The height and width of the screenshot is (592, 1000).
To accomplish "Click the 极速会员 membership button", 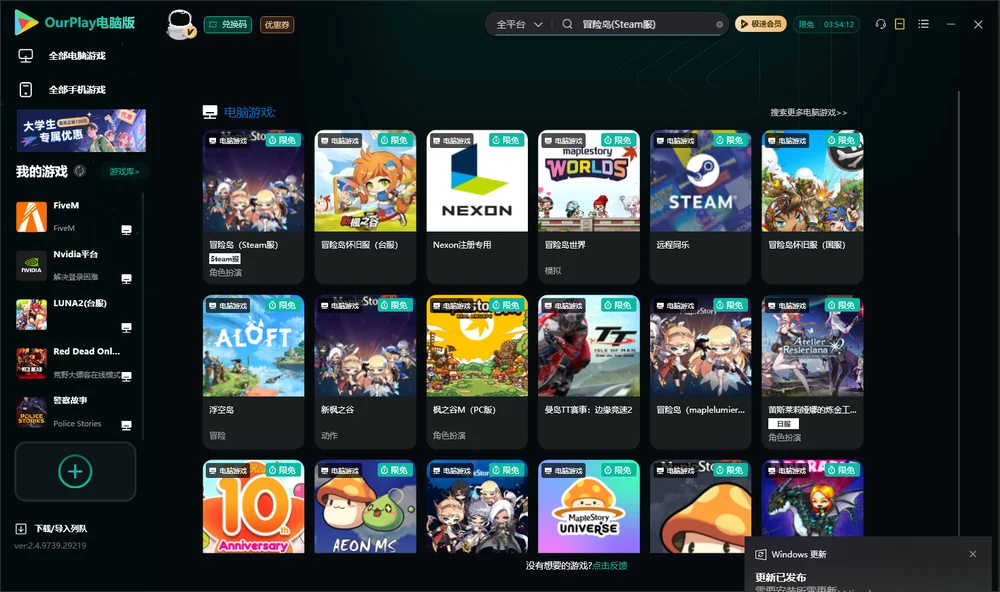I will [x=761, y=24].
